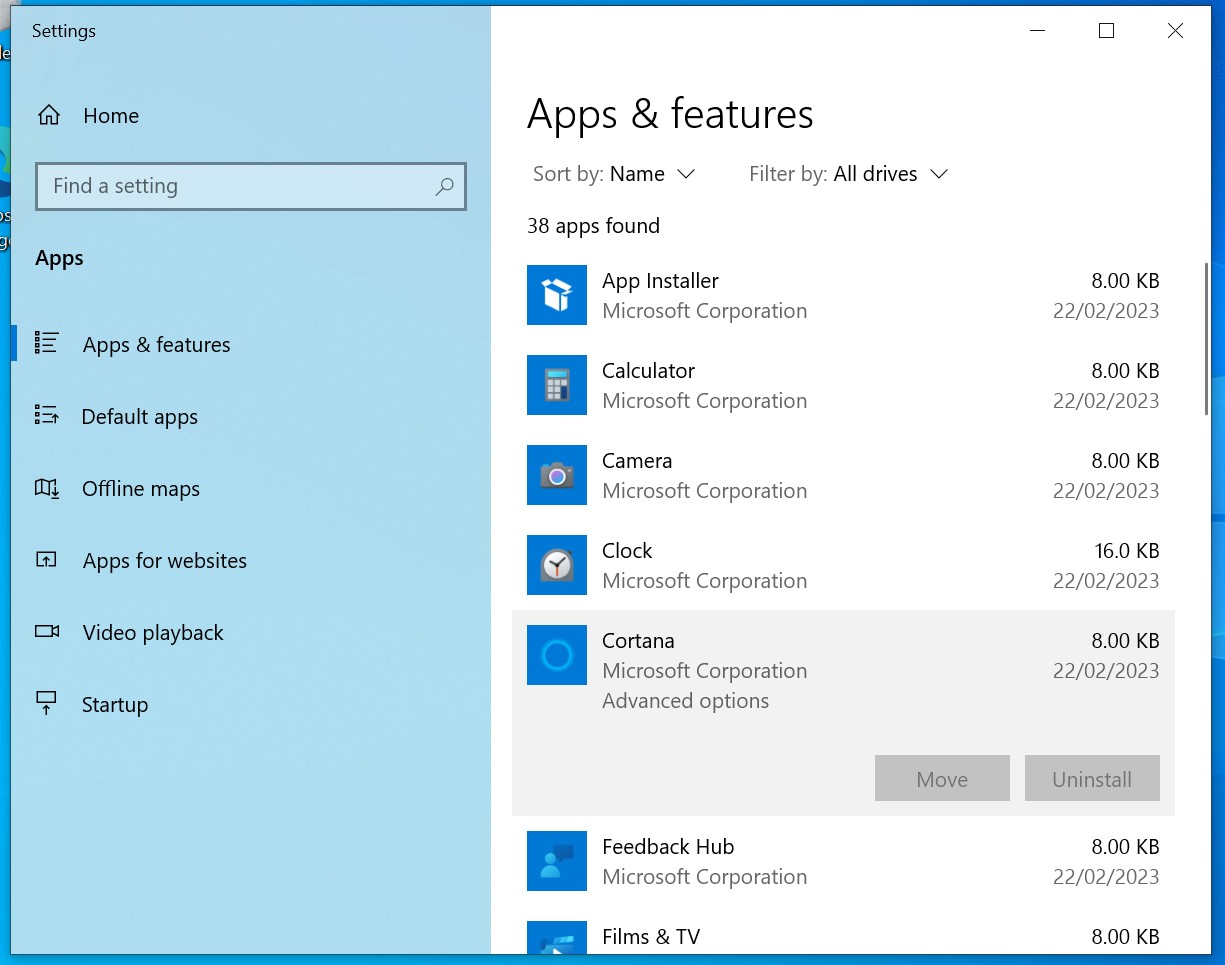The height and width of the screenshot is (965, 1225).
Task: Click the Camera app icon
Action: (x=557, y=475)
